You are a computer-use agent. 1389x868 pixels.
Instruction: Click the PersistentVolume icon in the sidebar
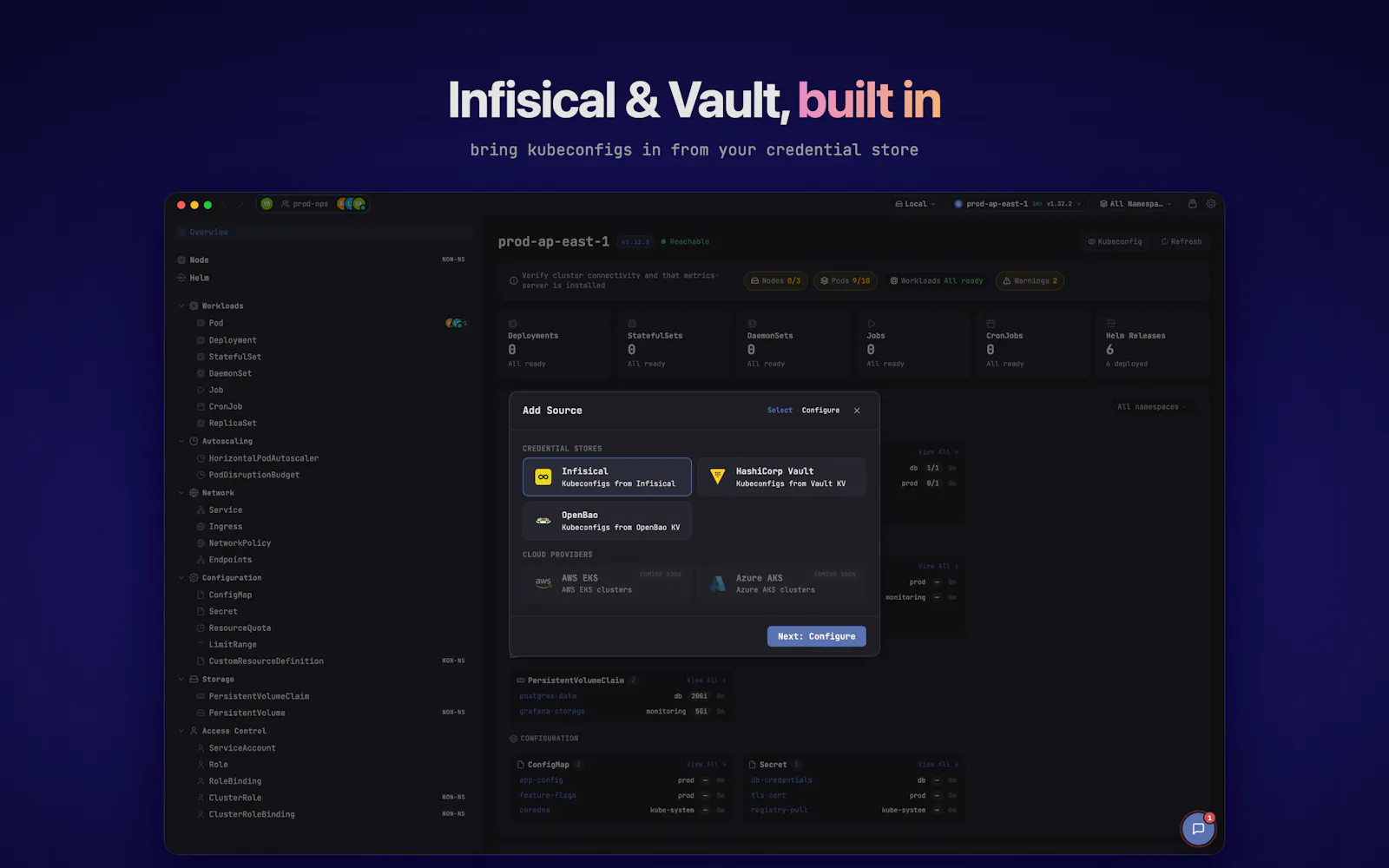(x=201, y=713)
